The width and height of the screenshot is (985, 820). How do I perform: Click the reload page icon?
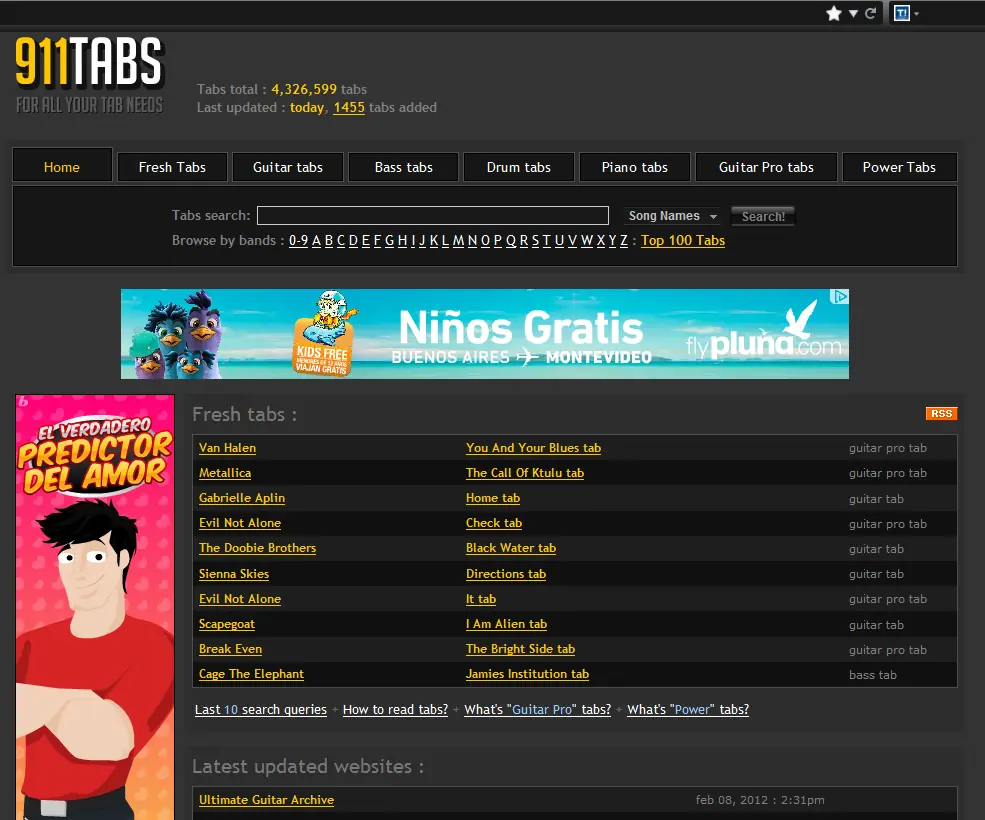click(871, 13)
